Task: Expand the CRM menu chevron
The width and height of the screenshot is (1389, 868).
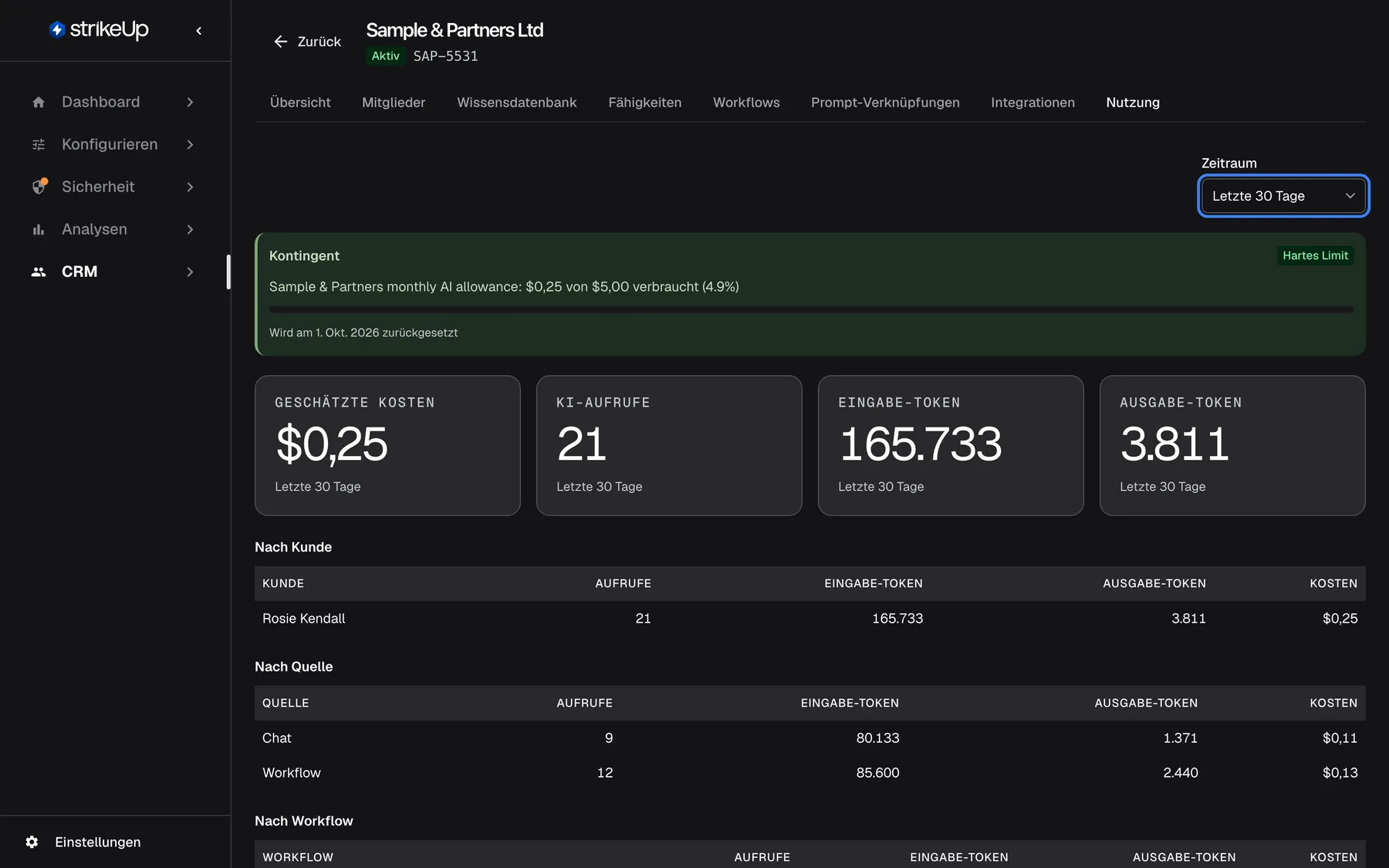Action: (x=190, y=272)
